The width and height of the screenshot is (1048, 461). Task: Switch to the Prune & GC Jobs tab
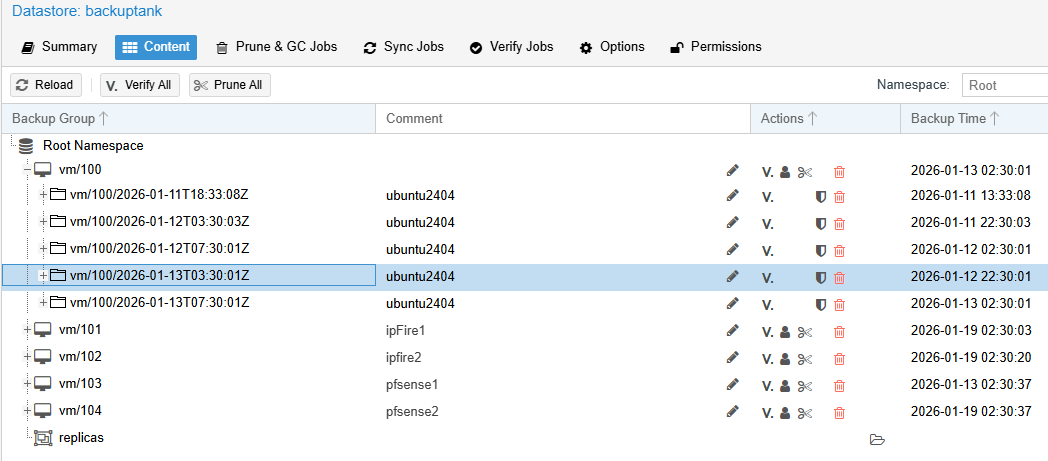(x=277, y=47)
